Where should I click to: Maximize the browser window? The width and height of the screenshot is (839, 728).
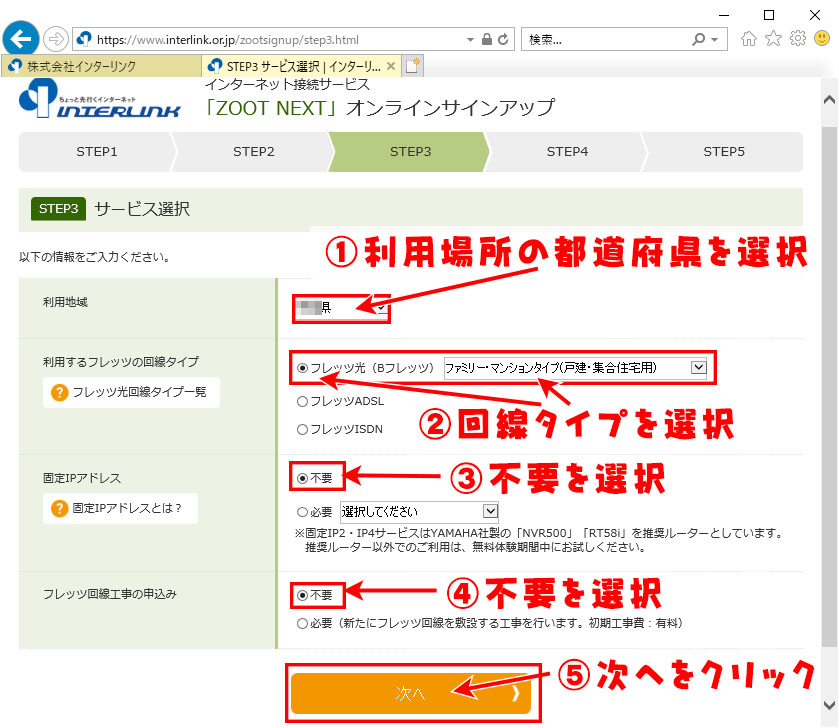pyautogui.click(x=769, y=15)
